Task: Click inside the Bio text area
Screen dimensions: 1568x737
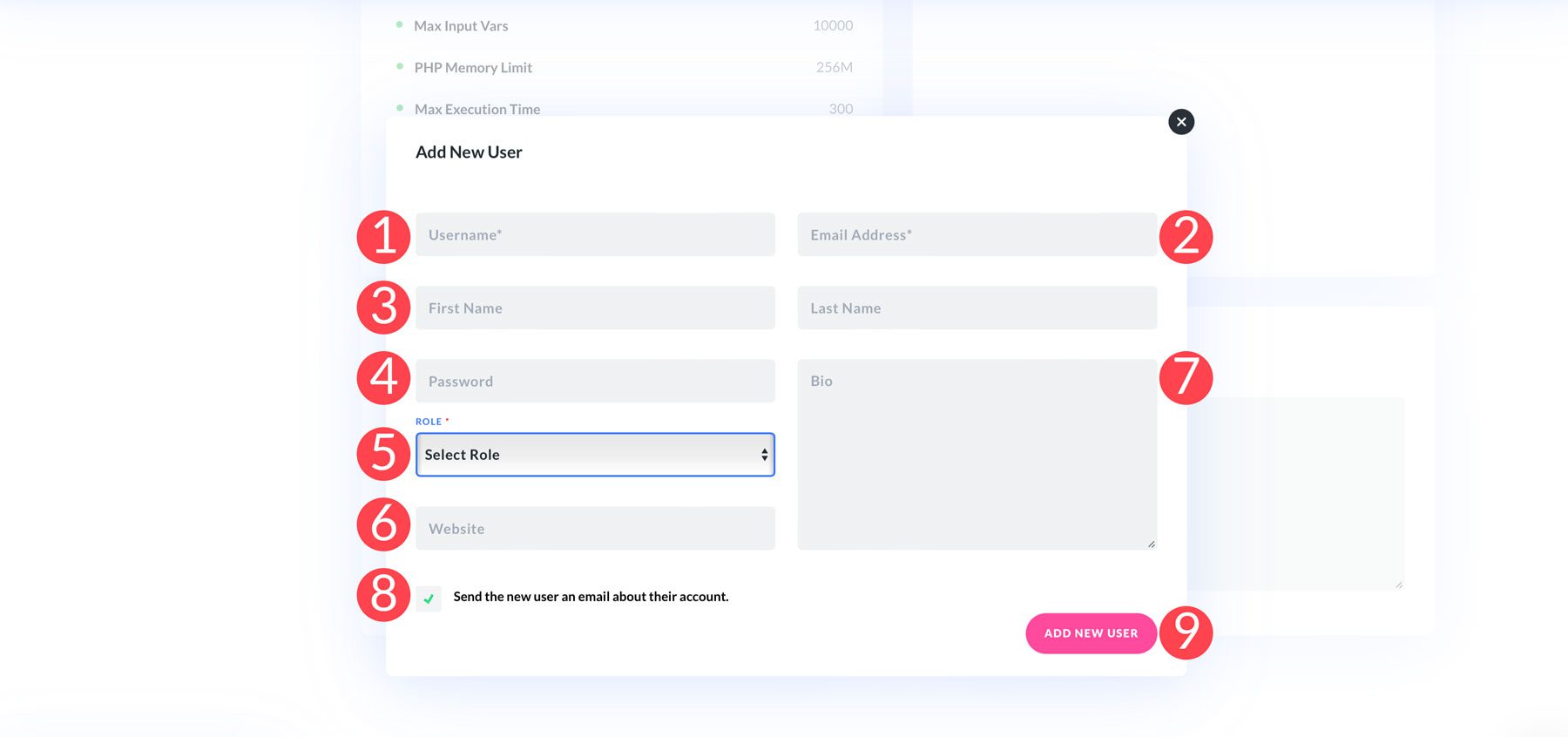Action: [x=977, y=454]
